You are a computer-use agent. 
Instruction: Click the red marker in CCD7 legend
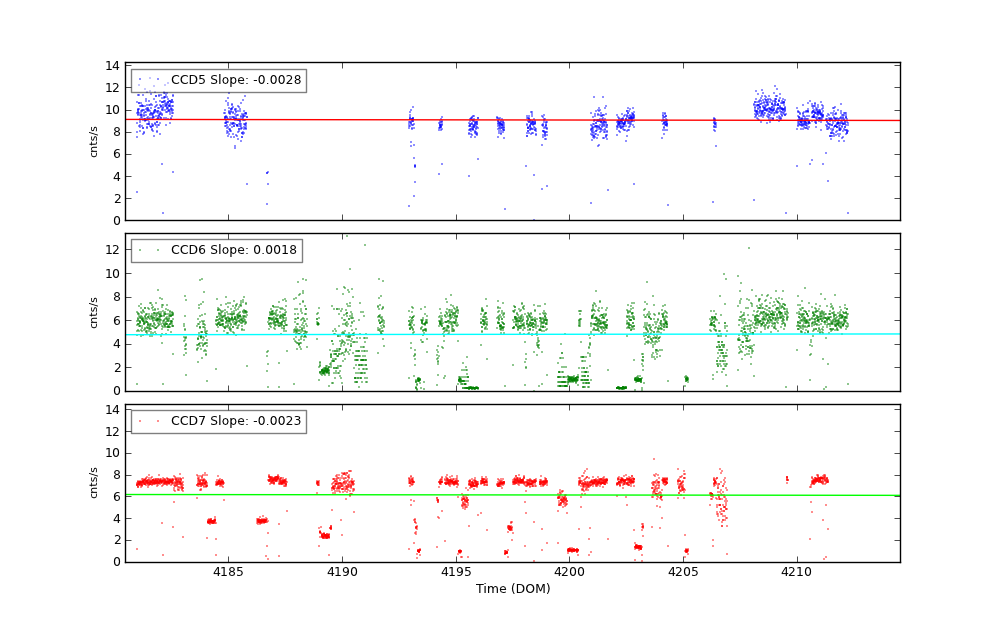[148, 421]
